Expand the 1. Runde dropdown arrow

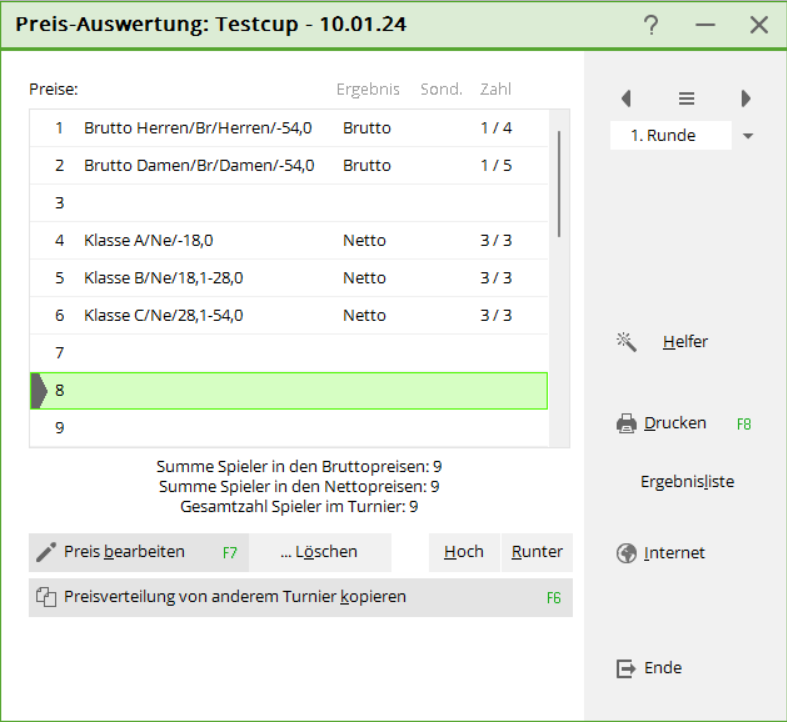point(748,136)
